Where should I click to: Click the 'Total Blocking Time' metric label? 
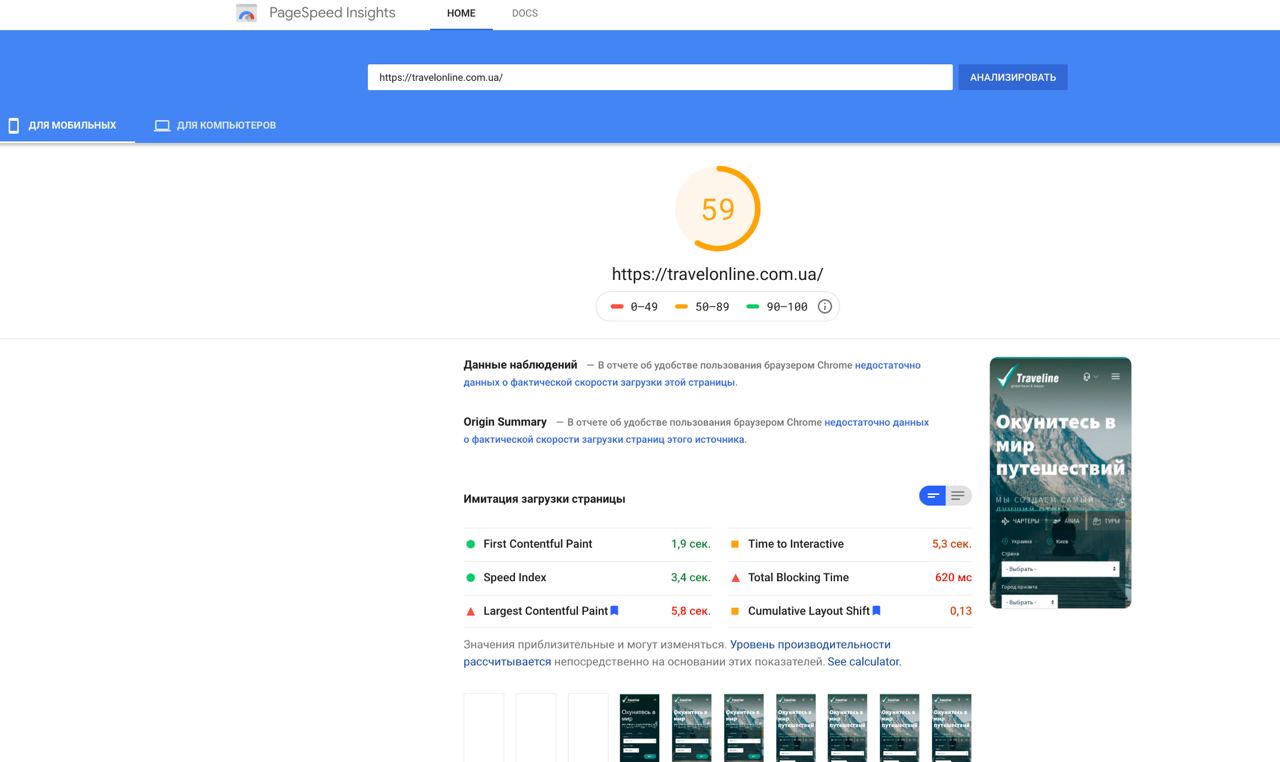pyautogui.click(x=798, y=578)
